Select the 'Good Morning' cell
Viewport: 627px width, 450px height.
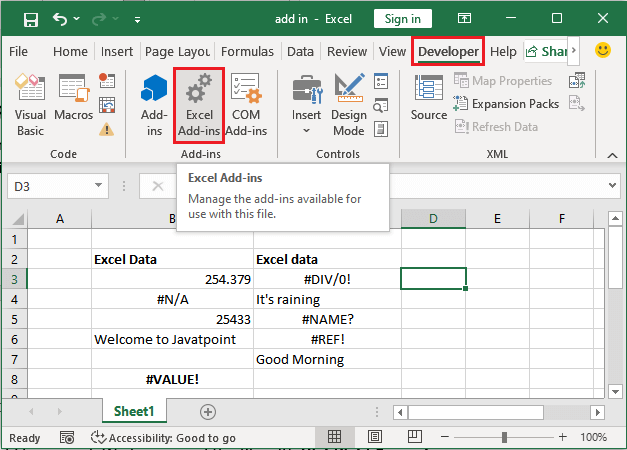click(327, 359)
